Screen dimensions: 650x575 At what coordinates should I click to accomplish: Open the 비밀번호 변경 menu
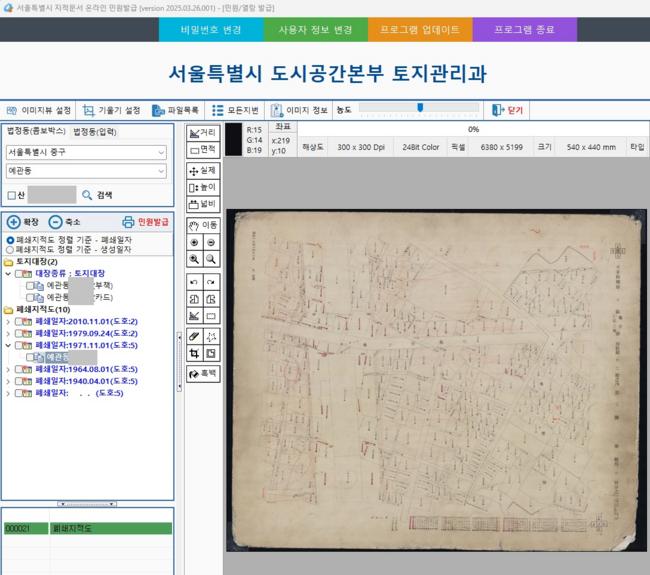point(211,30)
